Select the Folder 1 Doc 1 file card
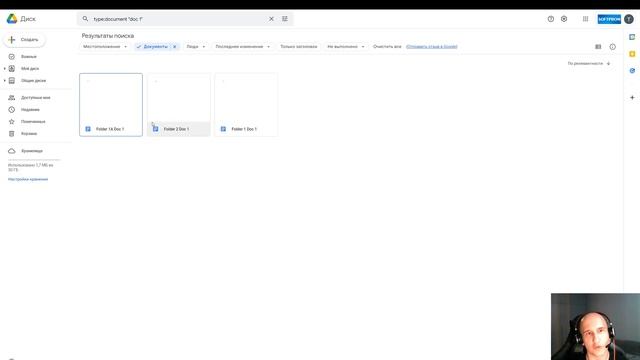 246,105
